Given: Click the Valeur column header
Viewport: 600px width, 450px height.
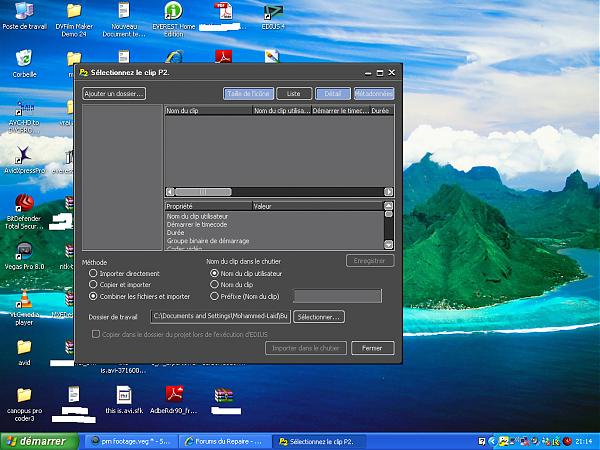Looking at the screenshot, I should click(x=318, y=206).
